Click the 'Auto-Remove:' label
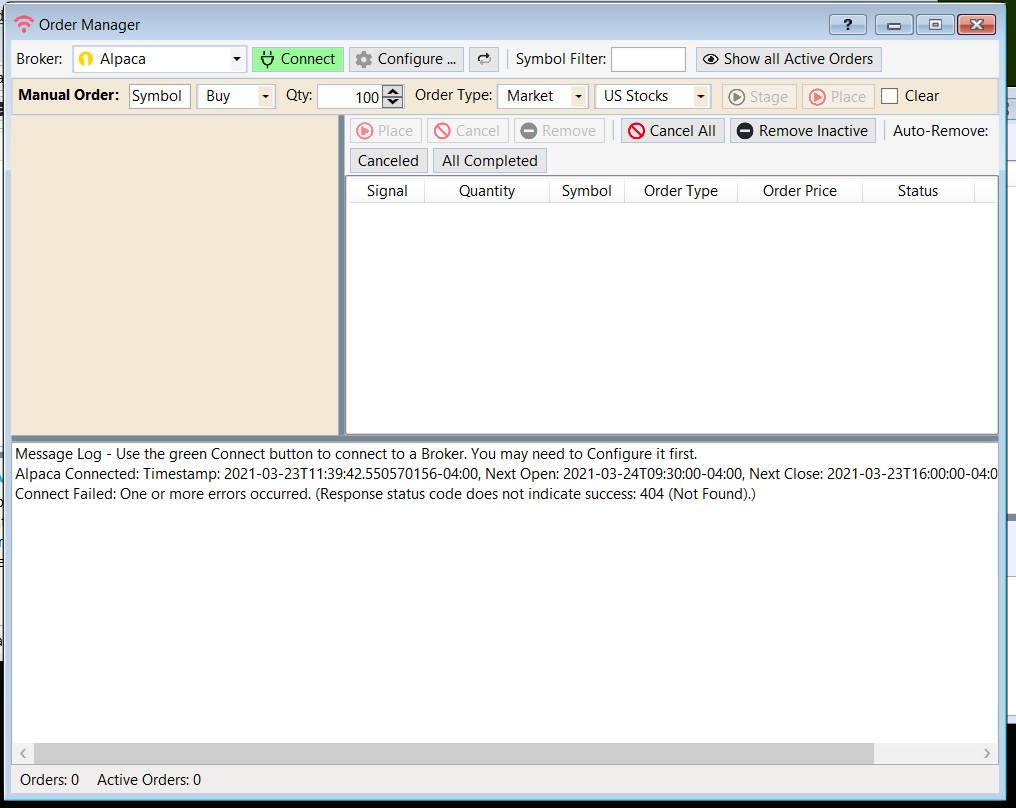 click(940, 131)
